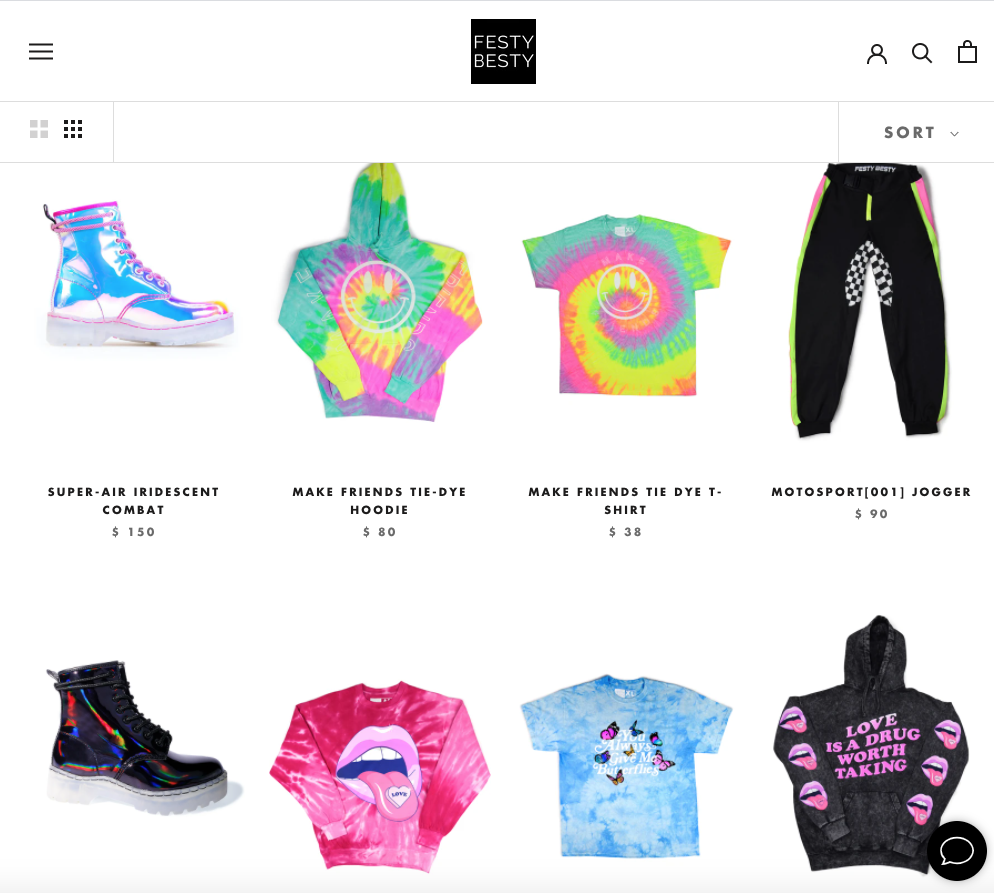The image size is (994, 893).
Task: Open Make Friends Tie Dye T-Shirt link
Action: [x=626, y=501]
